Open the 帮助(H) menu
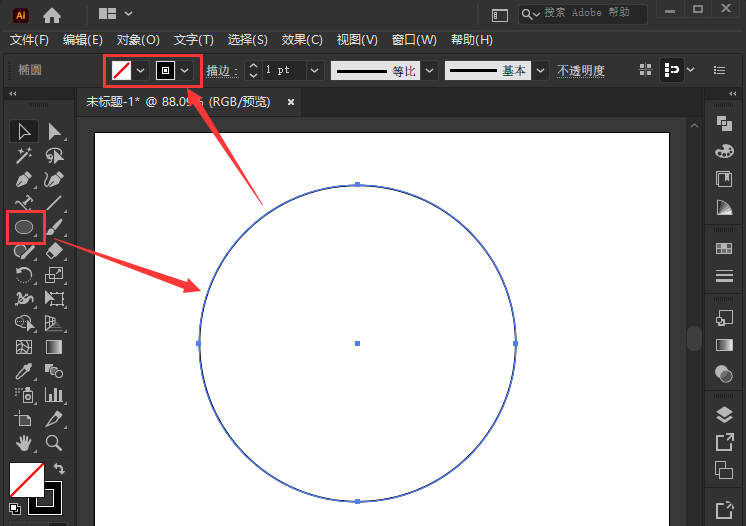 [471, 40]
